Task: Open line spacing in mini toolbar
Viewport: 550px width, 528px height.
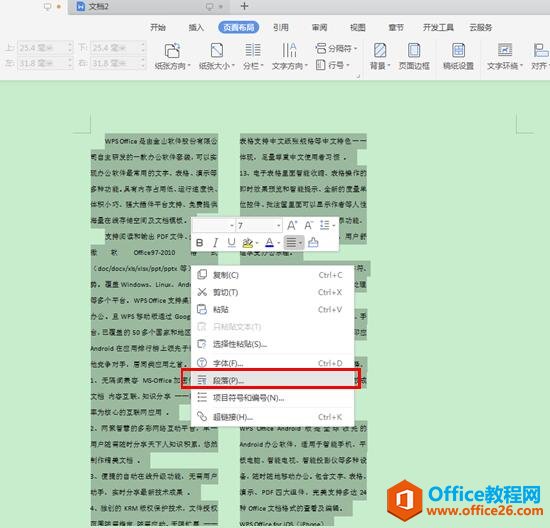Action: [x=327, y=225]
